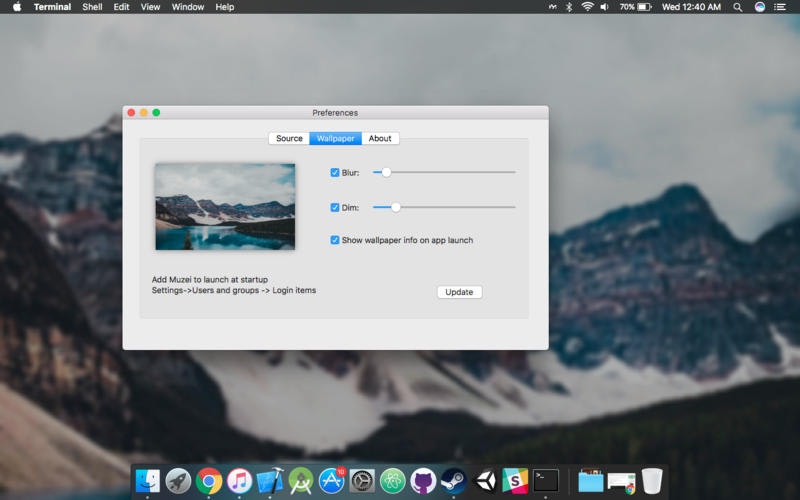Click the Bluetooth status icon

569,7
